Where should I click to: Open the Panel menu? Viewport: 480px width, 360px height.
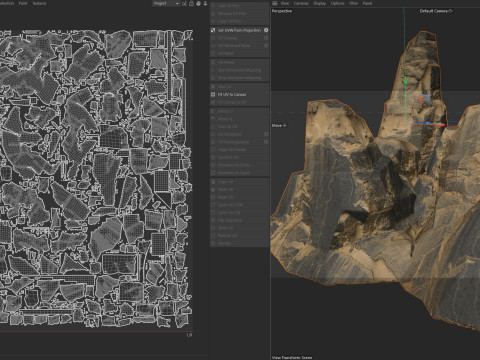point(367,3)
